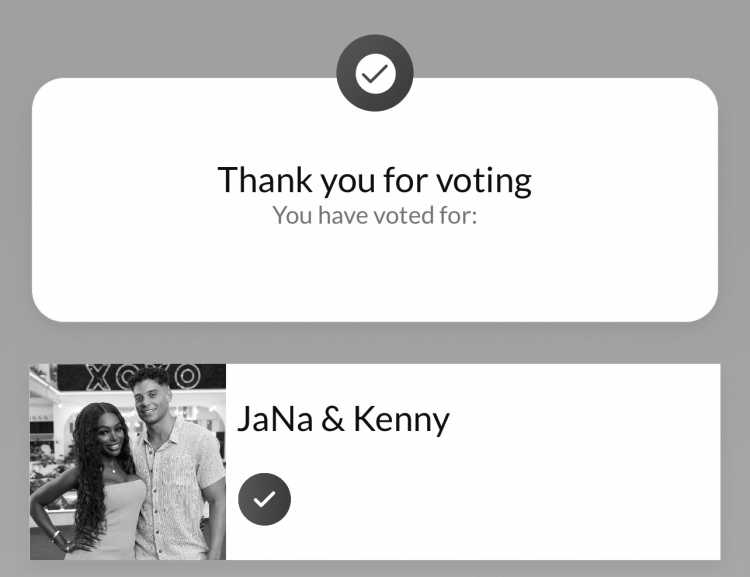This screenshot has height=577, width=750.
Task: Click the ampersand between JaNa and Kenny
Action: click(333, 419)
